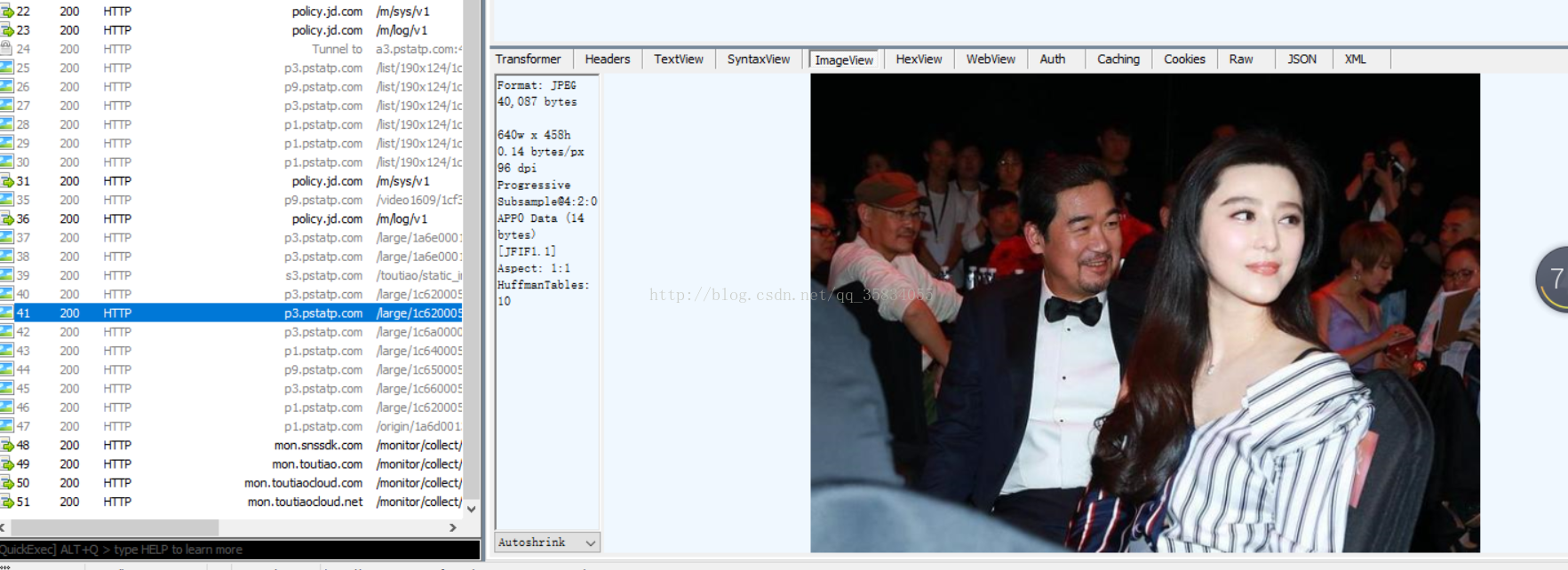The height and width of the screenshot is (570, 1568).
Task: Open the SyntaxView tab
Action: (759, 59)
